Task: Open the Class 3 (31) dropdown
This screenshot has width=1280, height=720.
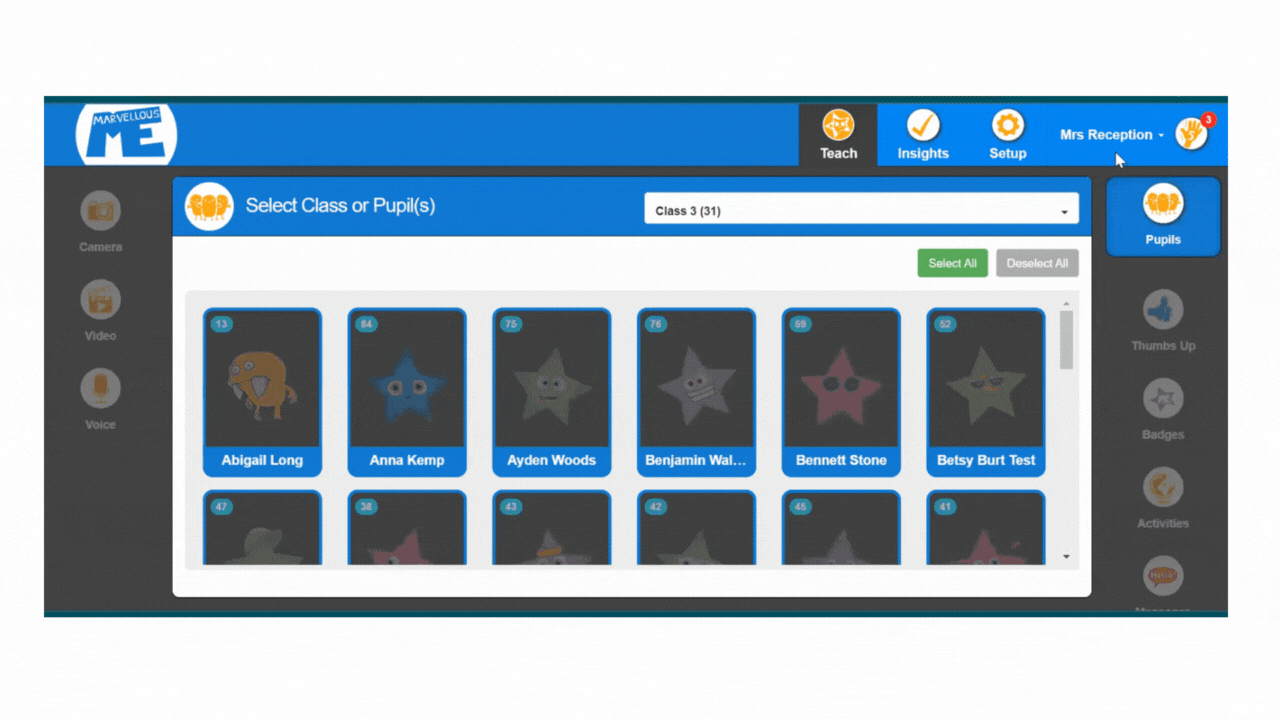Action: [x=861, y=211]
